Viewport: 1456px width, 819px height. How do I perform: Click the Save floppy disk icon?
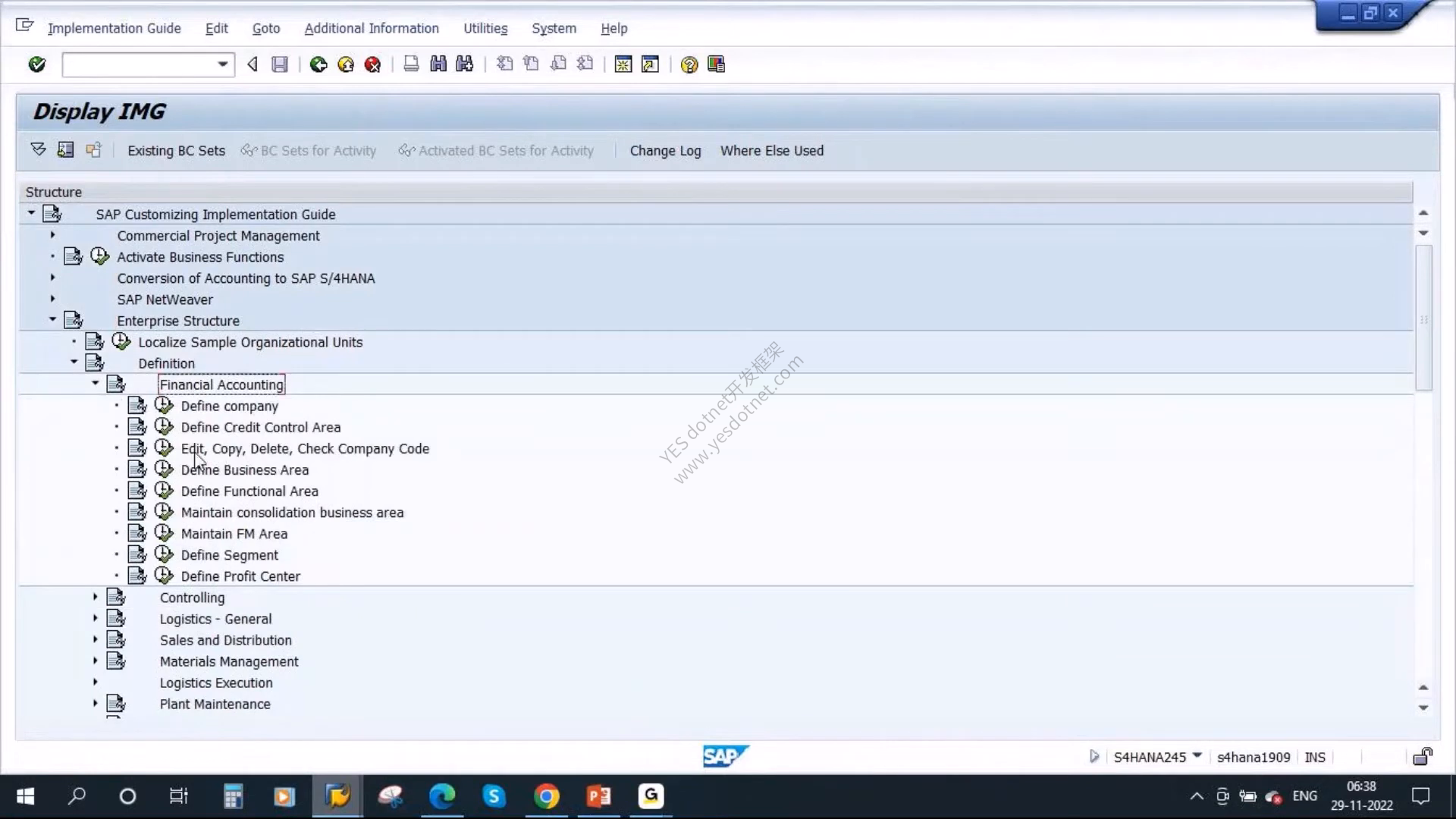(280, 64)
